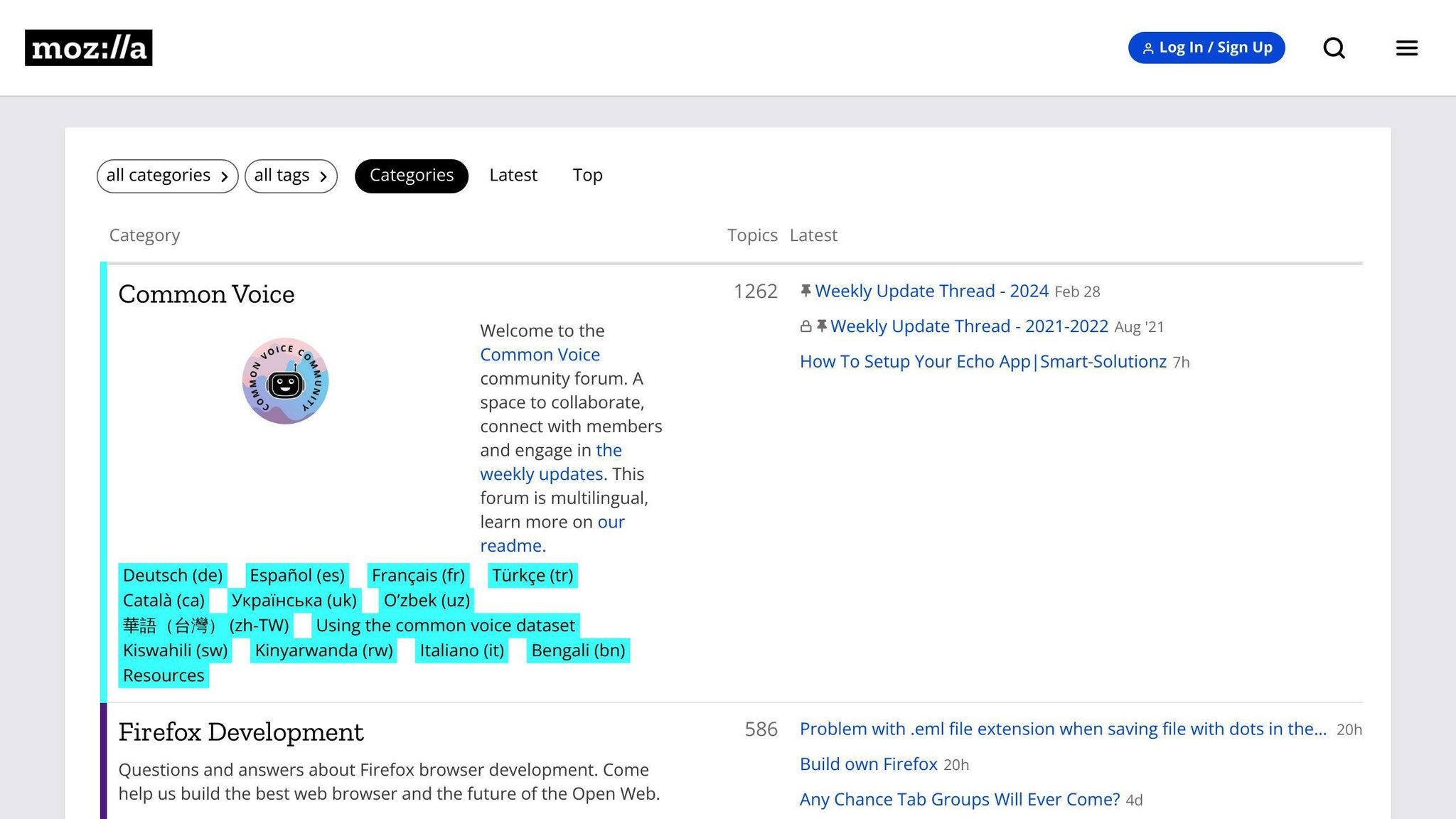
Task: Select the Kiswahili (sw) subcategory tag
Action: click(x=175, y=650)
